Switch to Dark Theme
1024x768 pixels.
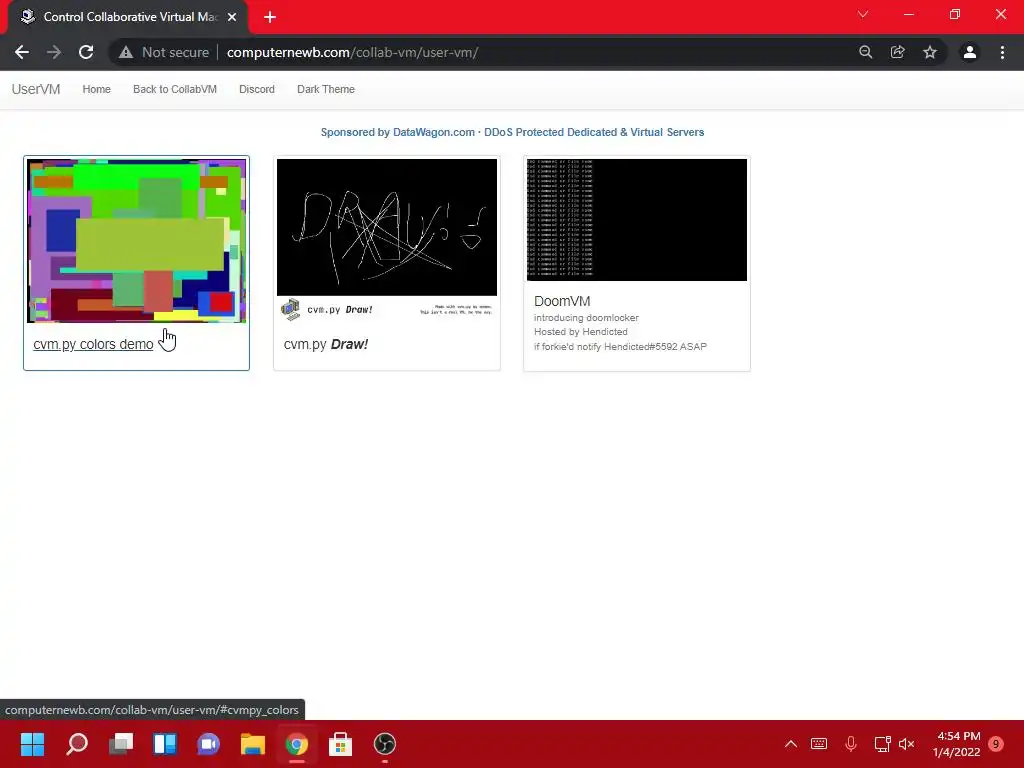326,89
